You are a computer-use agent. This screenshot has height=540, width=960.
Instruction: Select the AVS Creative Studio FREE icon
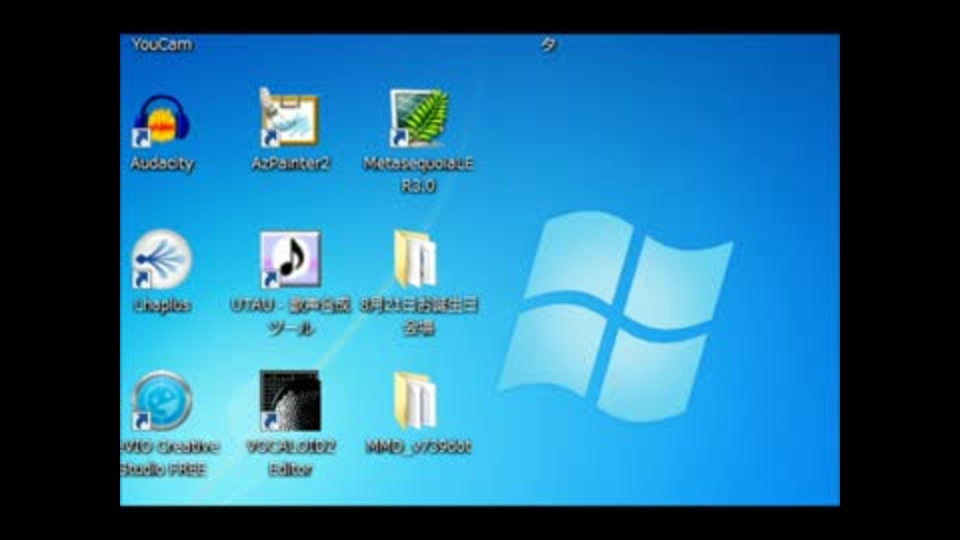click(162, 400)
